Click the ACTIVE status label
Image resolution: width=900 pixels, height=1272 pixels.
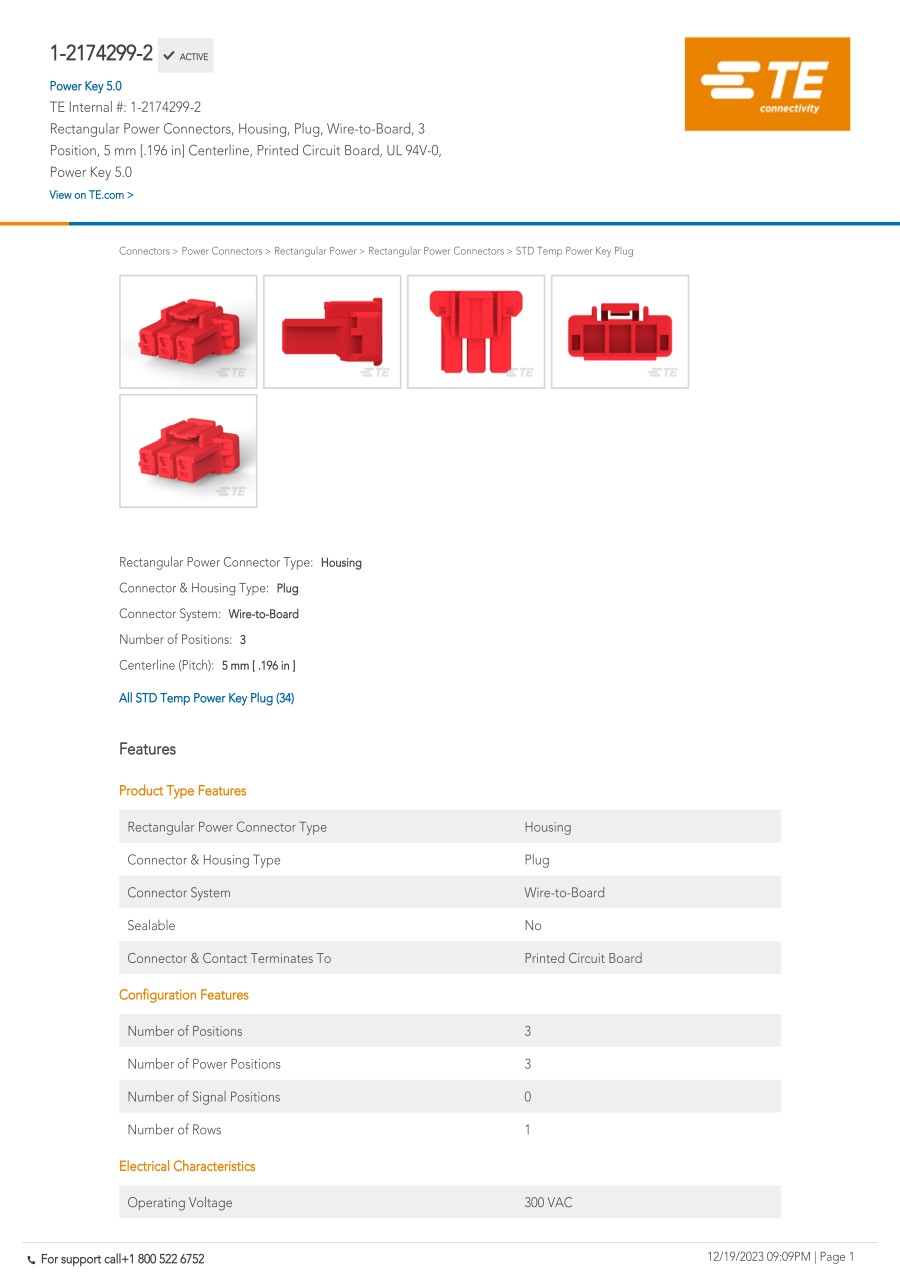[194, 57]
